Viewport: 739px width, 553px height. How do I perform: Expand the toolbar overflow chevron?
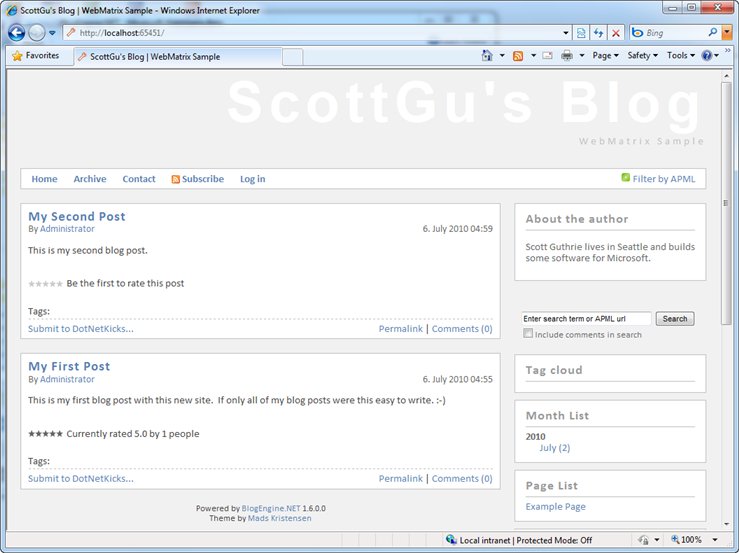tap(728, 50)
